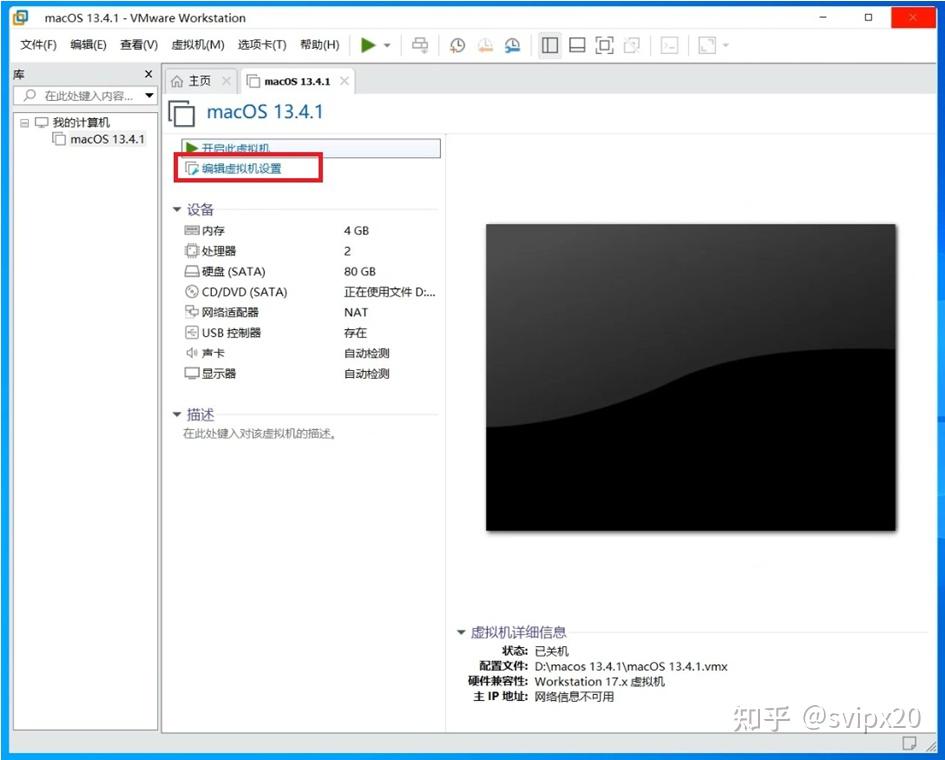Click the stretch guest display icon

[707, 45]
